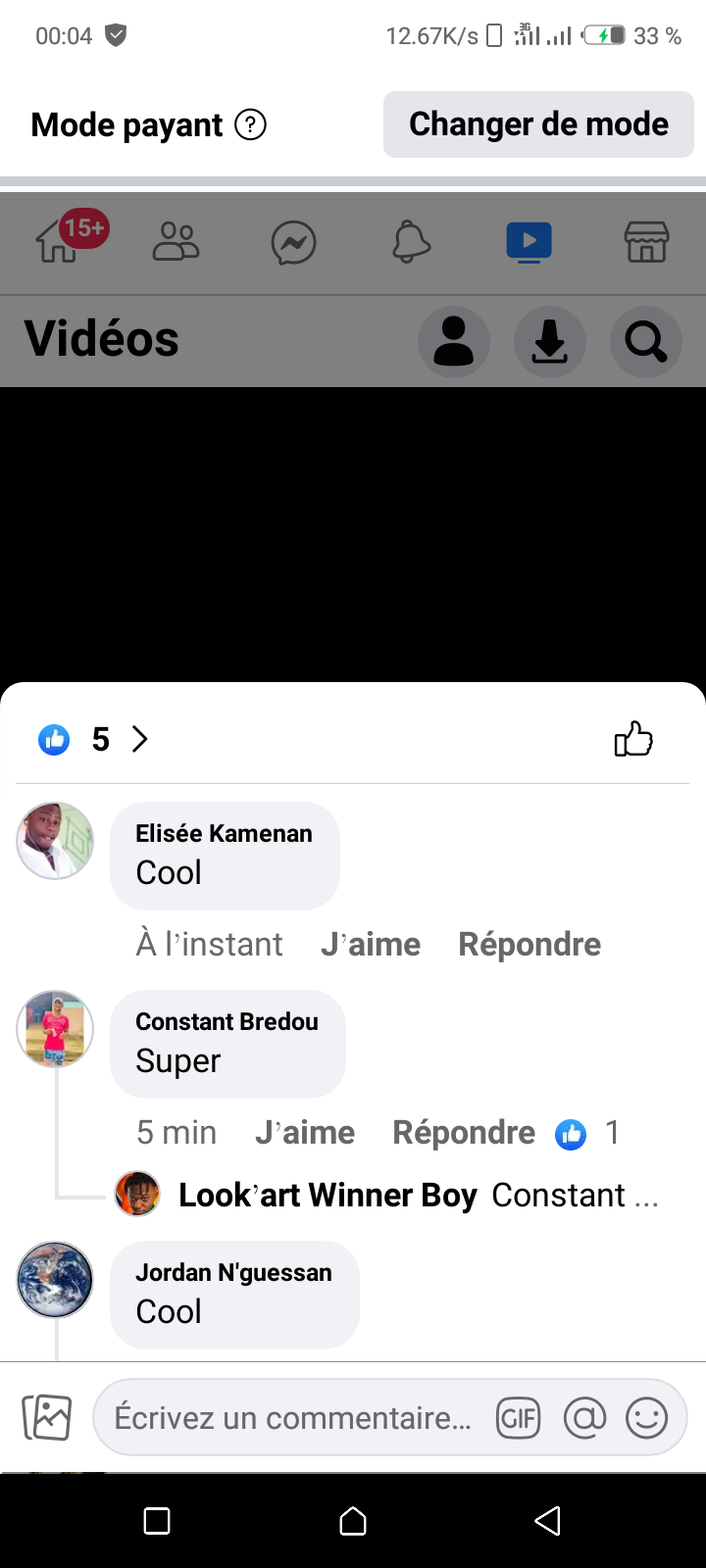706x1568 pixels.
Task: Switch to the Friends tab
Action: click(x=176, y=242)
